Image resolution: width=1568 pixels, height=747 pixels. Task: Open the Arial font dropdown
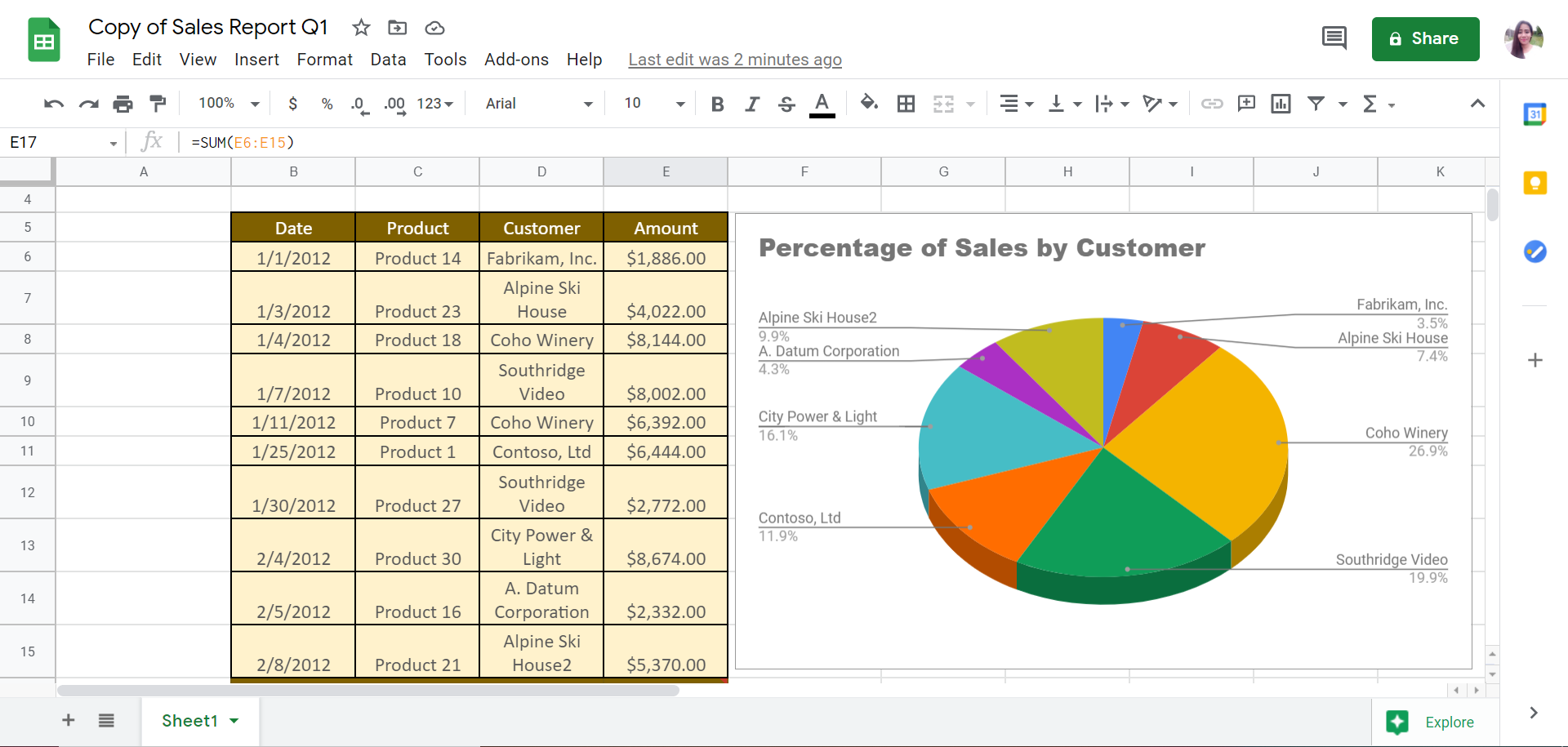[539, 104]
